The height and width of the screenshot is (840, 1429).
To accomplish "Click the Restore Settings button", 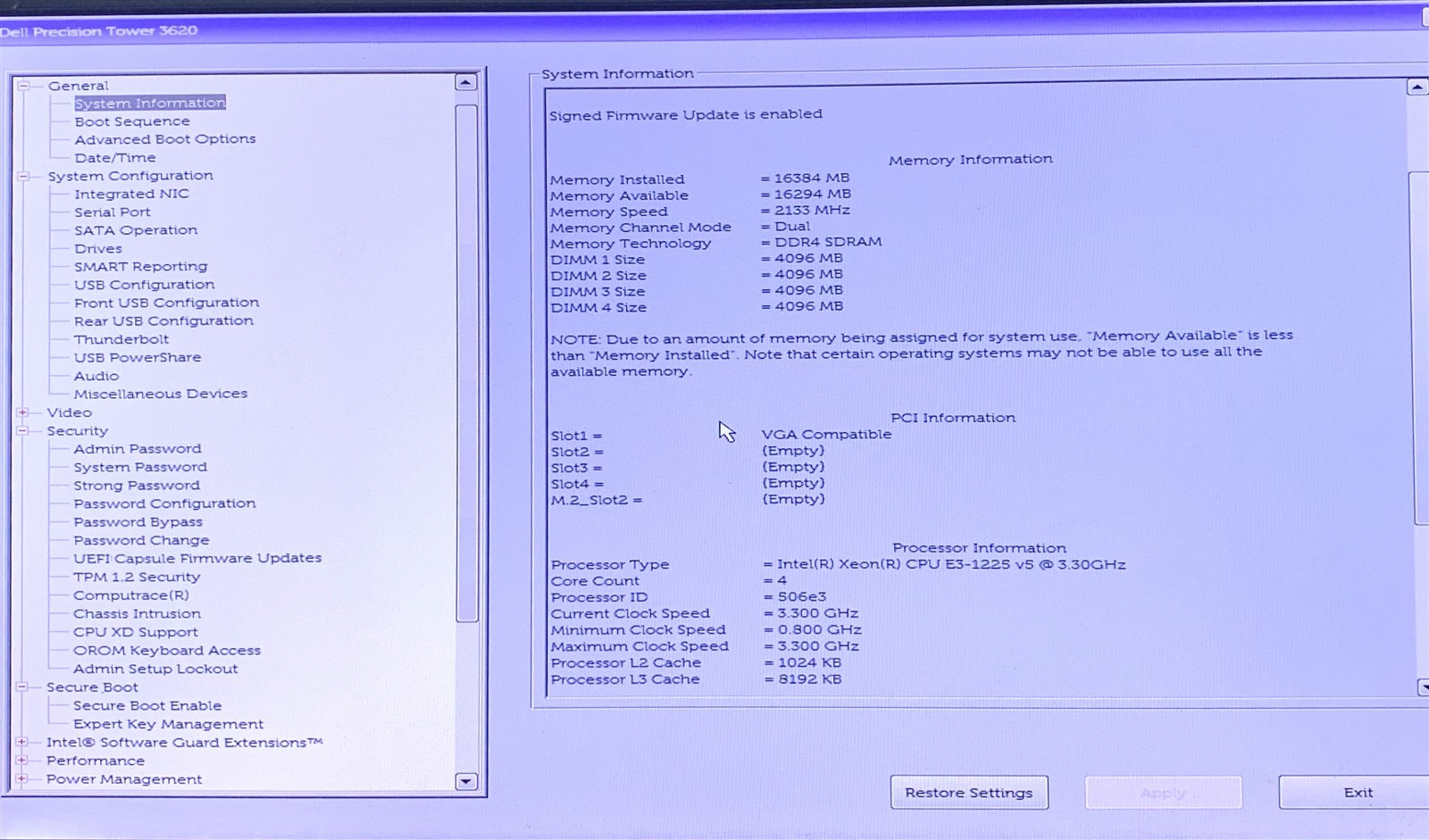I will click(x=969, y=793).
